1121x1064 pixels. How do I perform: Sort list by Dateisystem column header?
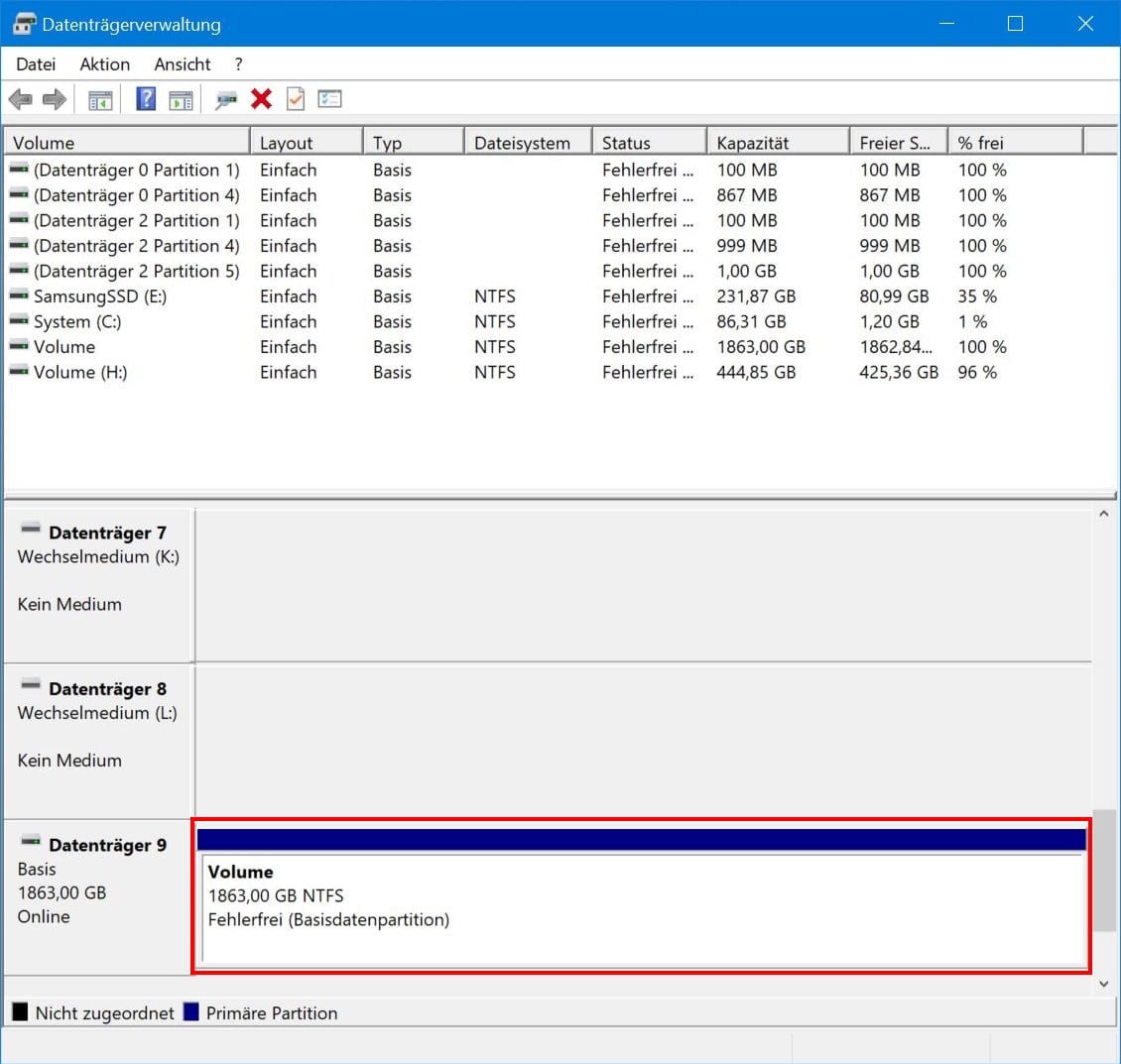[526, 143]
